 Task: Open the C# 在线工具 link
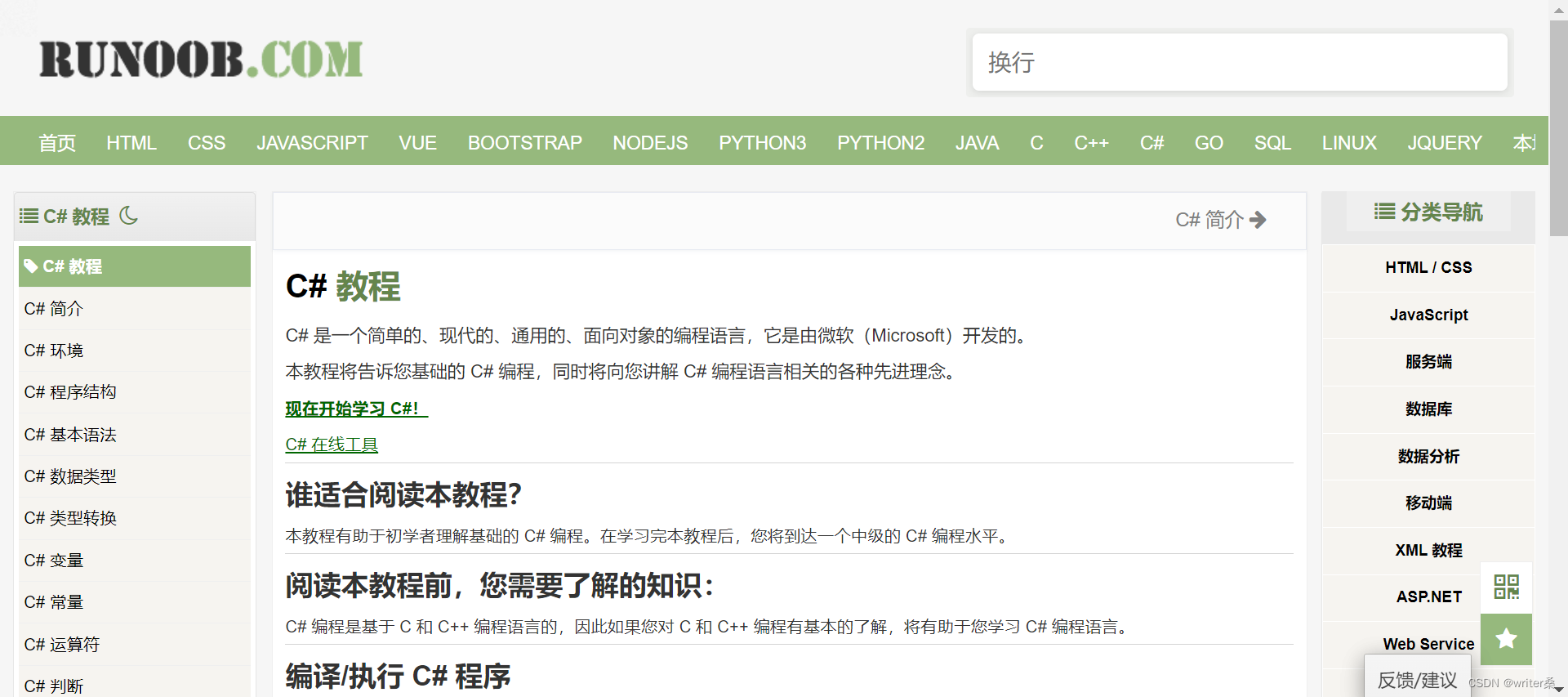[332, 445]
